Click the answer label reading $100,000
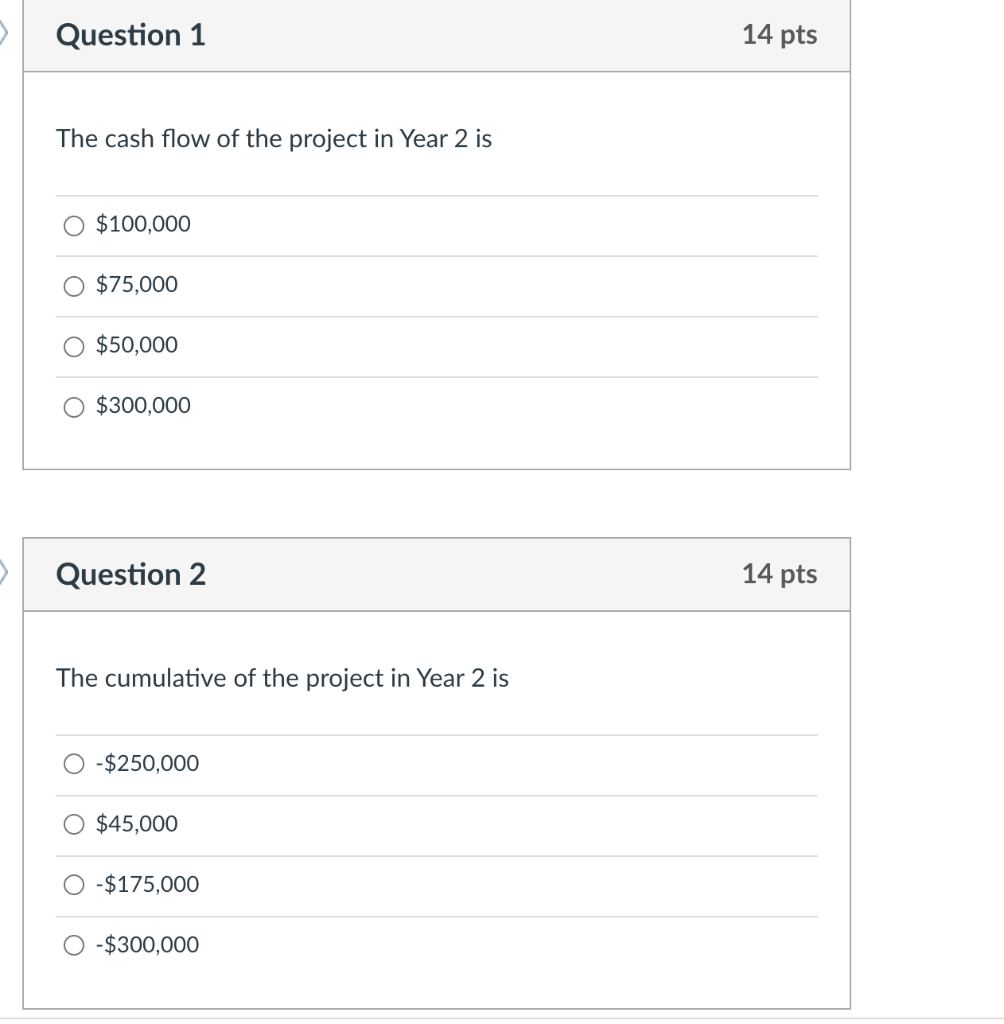 pyautogui.click(x=142, y=224)
